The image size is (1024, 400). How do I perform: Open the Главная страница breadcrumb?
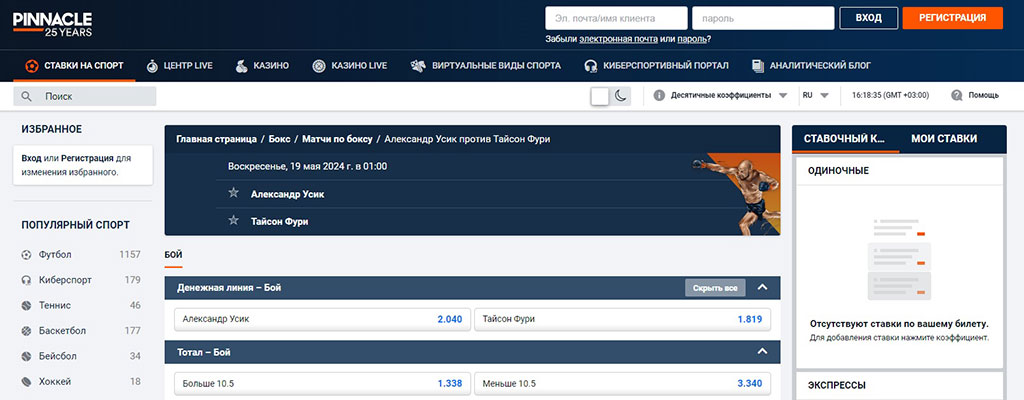[216, 139]
